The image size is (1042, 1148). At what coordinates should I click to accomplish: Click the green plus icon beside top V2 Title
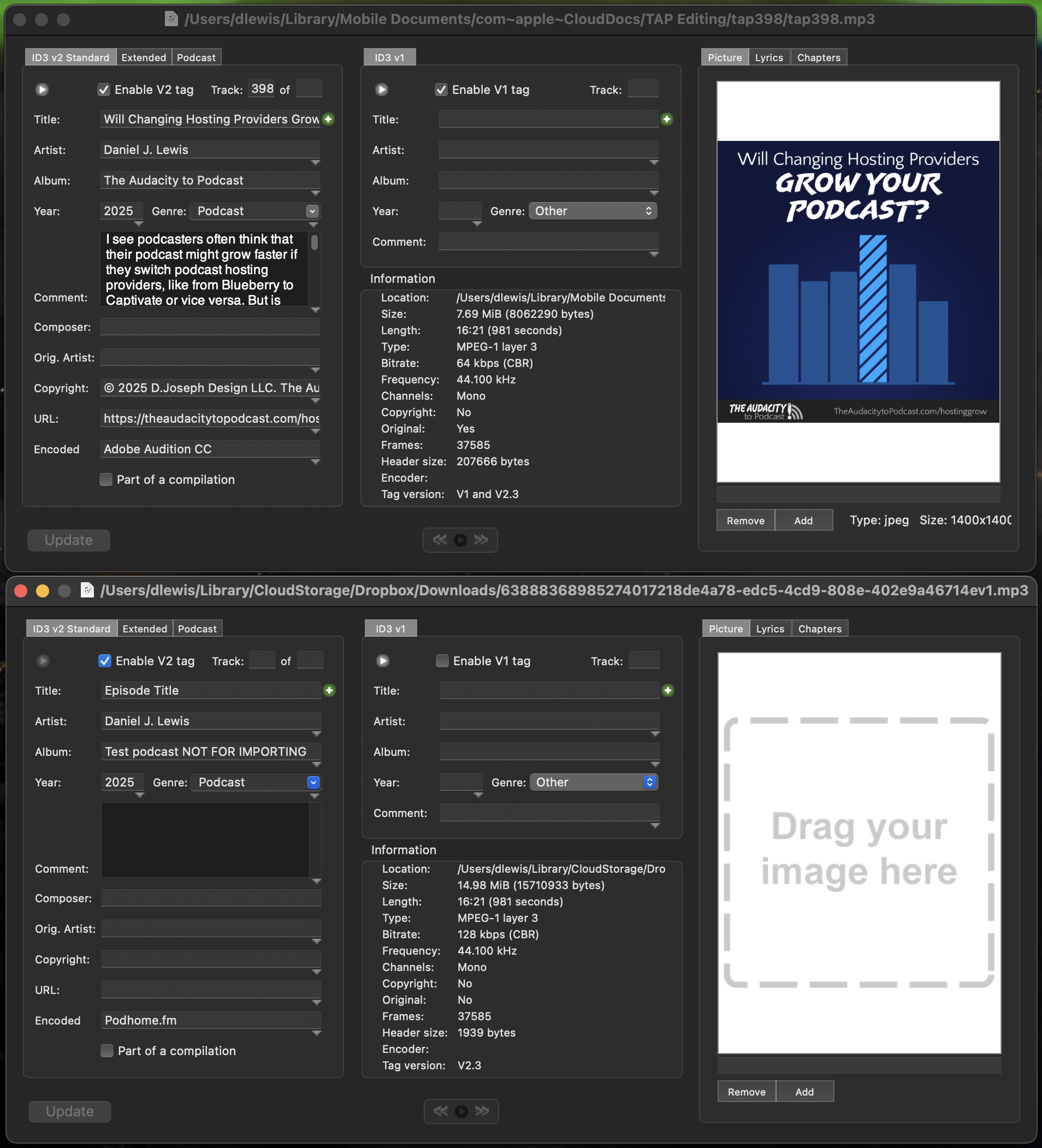(329, 119)
